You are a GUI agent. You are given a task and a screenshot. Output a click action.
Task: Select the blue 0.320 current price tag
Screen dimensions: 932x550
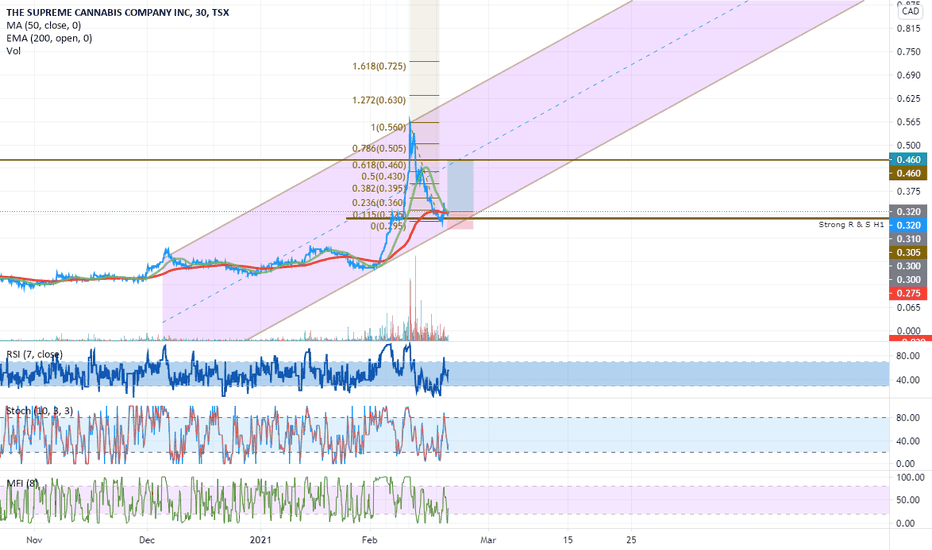[908, 225]
